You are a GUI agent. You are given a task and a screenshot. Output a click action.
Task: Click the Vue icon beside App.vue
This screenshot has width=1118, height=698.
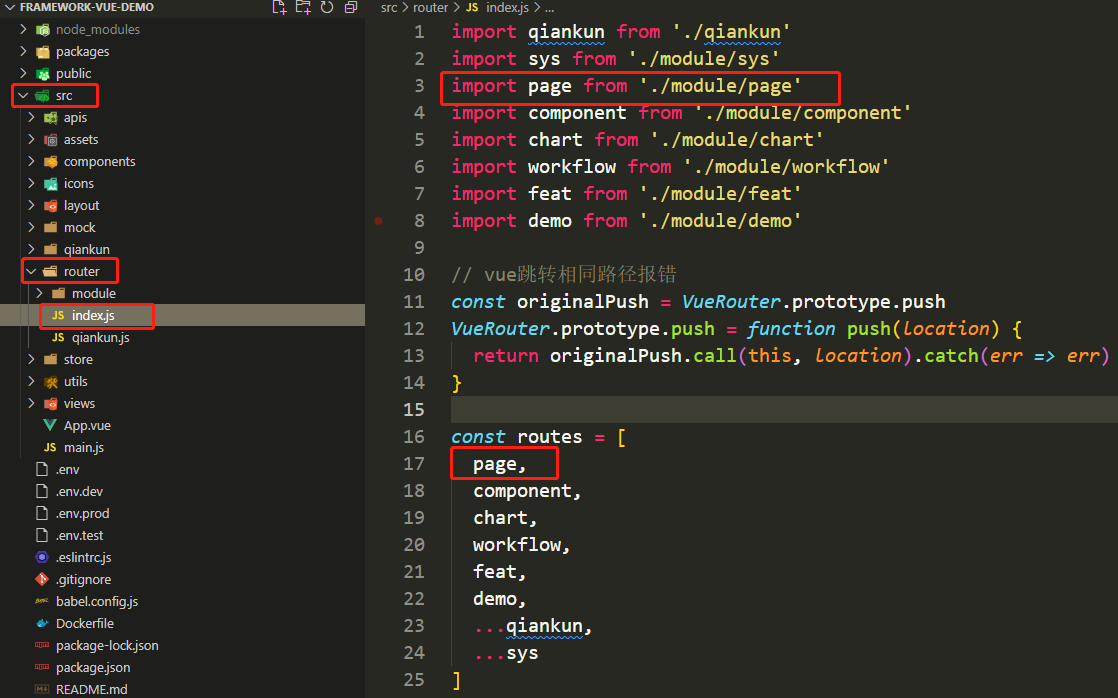(50, 426)
